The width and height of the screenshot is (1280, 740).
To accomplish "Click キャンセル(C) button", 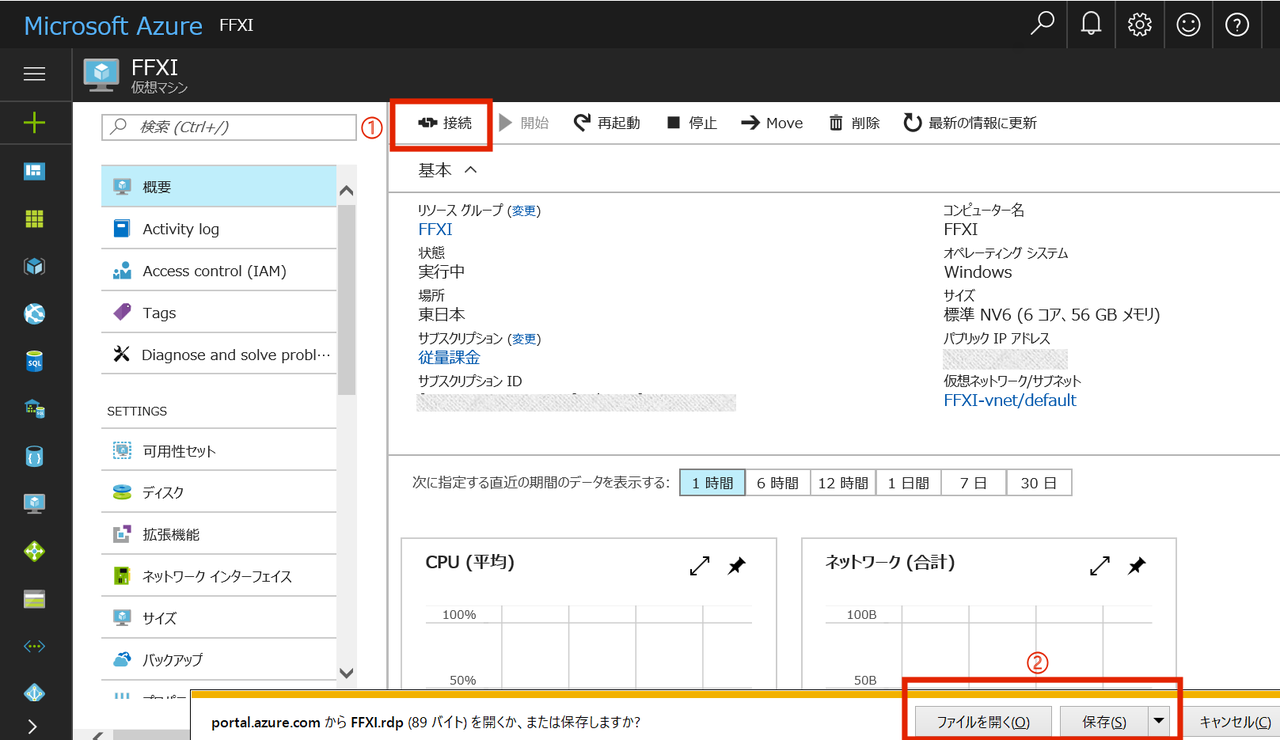I will click(1234, 722).
